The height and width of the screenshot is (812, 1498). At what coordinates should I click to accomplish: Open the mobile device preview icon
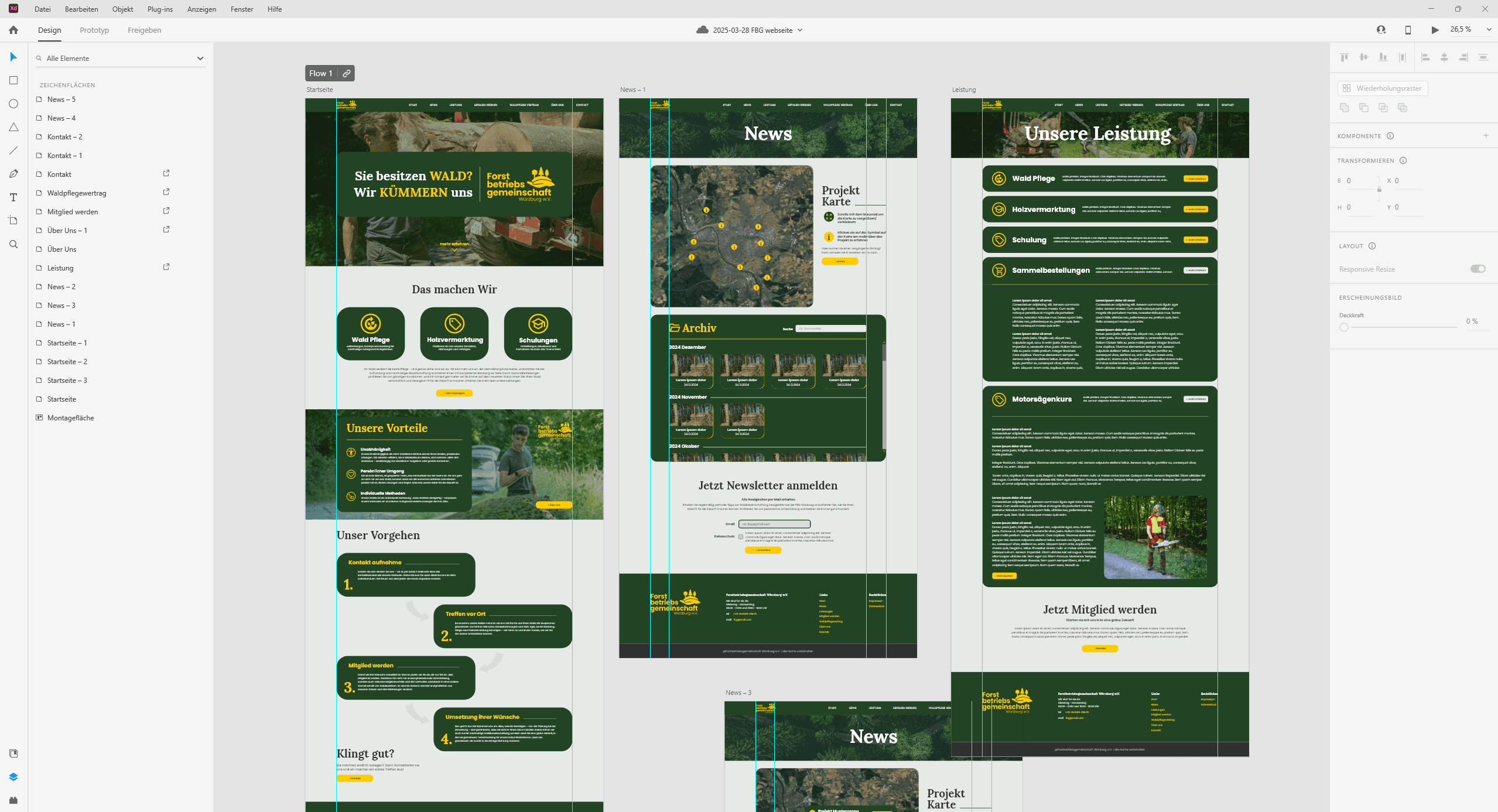(1408, 30)
